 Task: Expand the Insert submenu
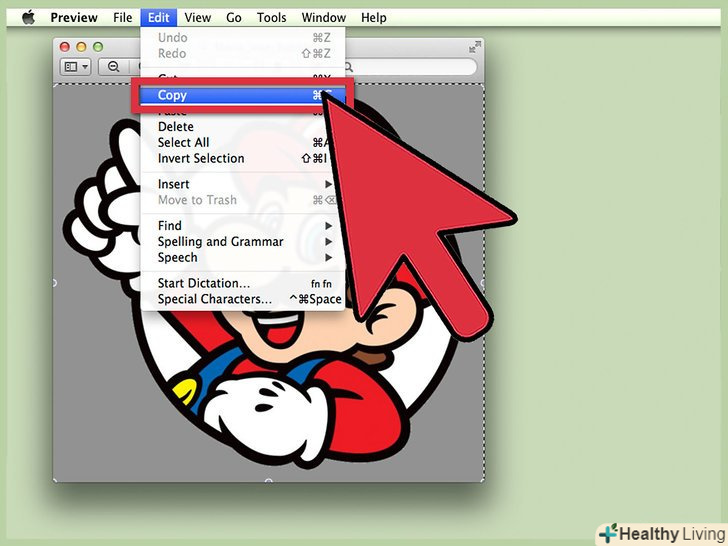click(242, 184)
